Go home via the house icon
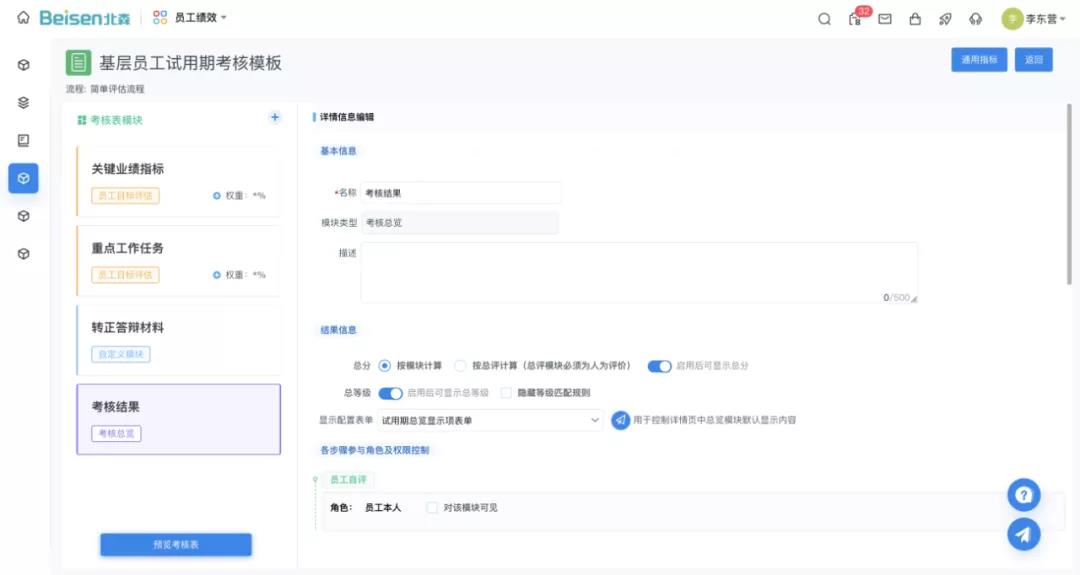Image resolution: width=1080 pixels, height=575 pixels. point(23,18)
